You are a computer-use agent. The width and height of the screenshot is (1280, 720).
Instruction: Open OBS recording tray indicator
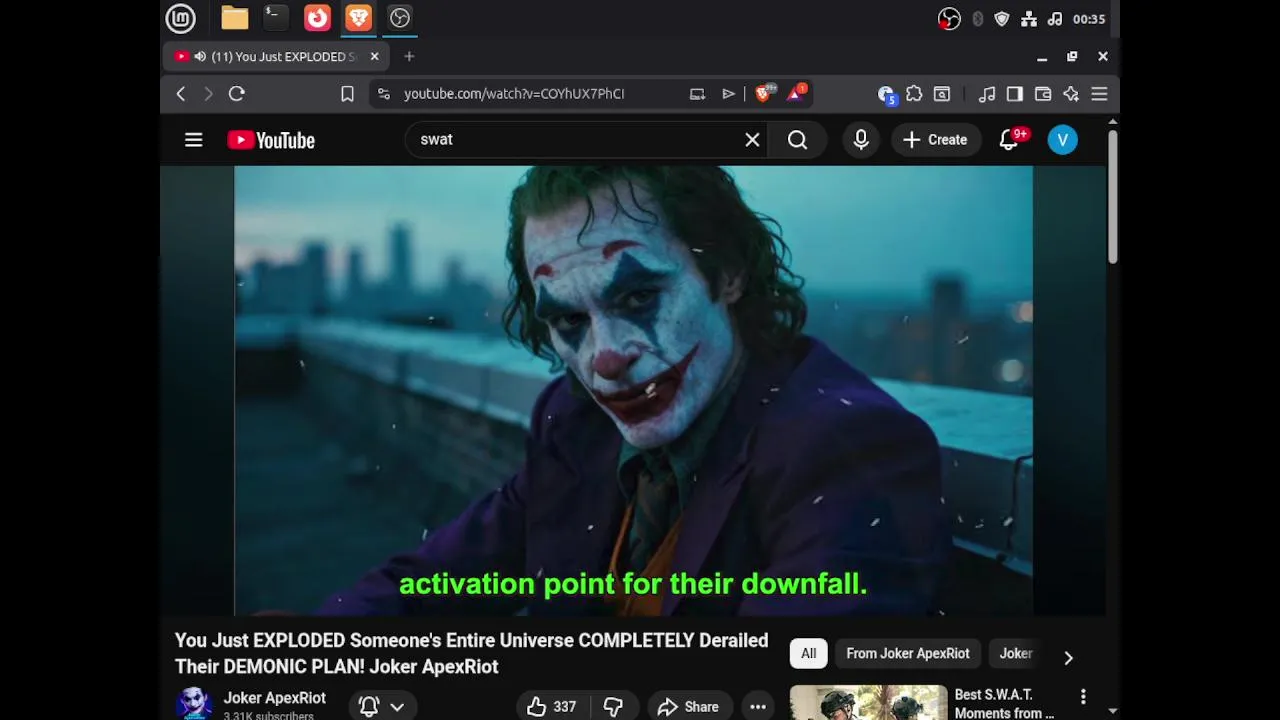[x=949, y=19]
